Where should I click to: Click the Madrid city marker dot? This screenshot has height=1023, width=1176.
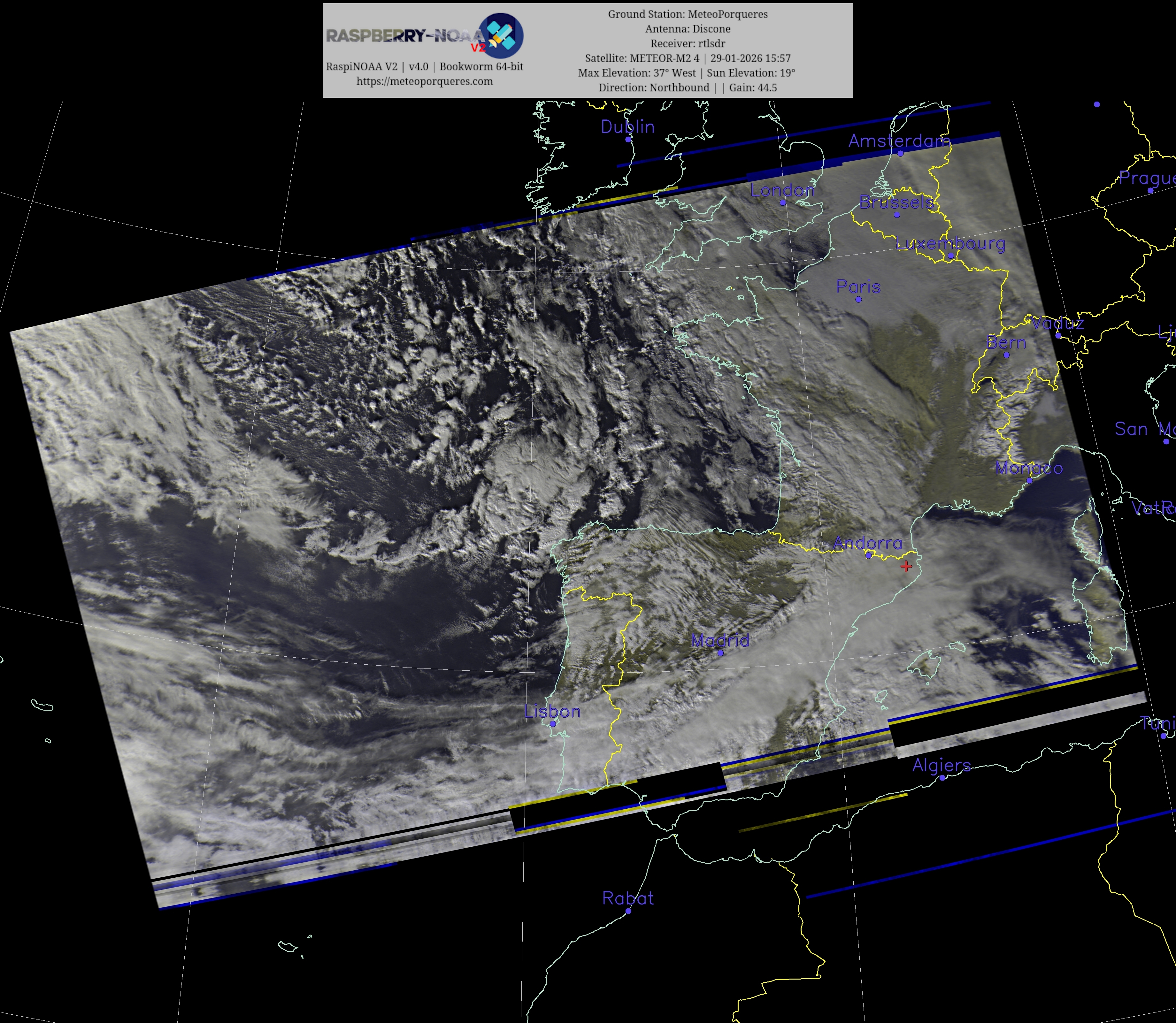[x=720, y=653]
